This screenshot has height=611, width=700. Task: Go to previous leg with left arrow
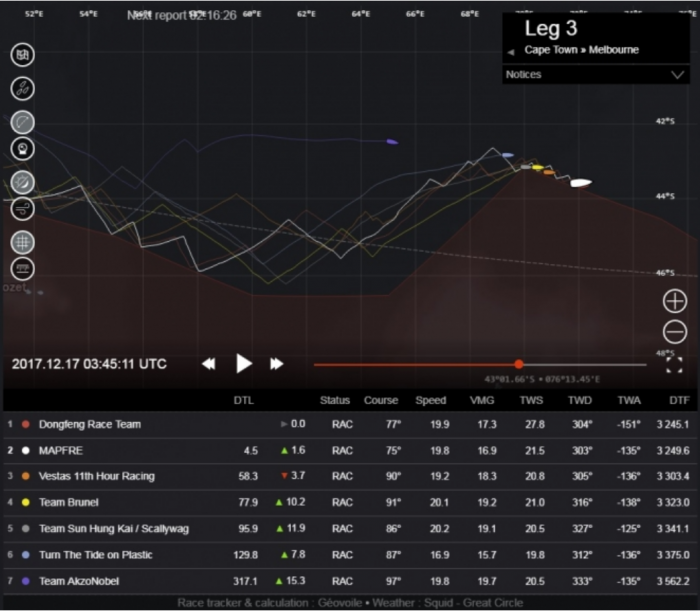coord(511,52)
